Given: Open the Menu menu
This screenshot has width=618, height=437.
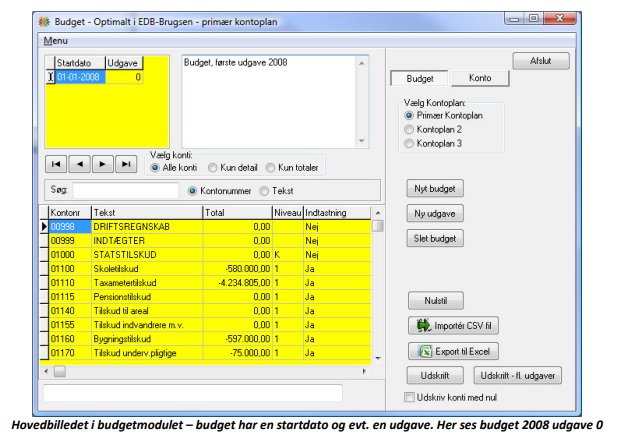Looking at the screenshot, I should 56,41.
